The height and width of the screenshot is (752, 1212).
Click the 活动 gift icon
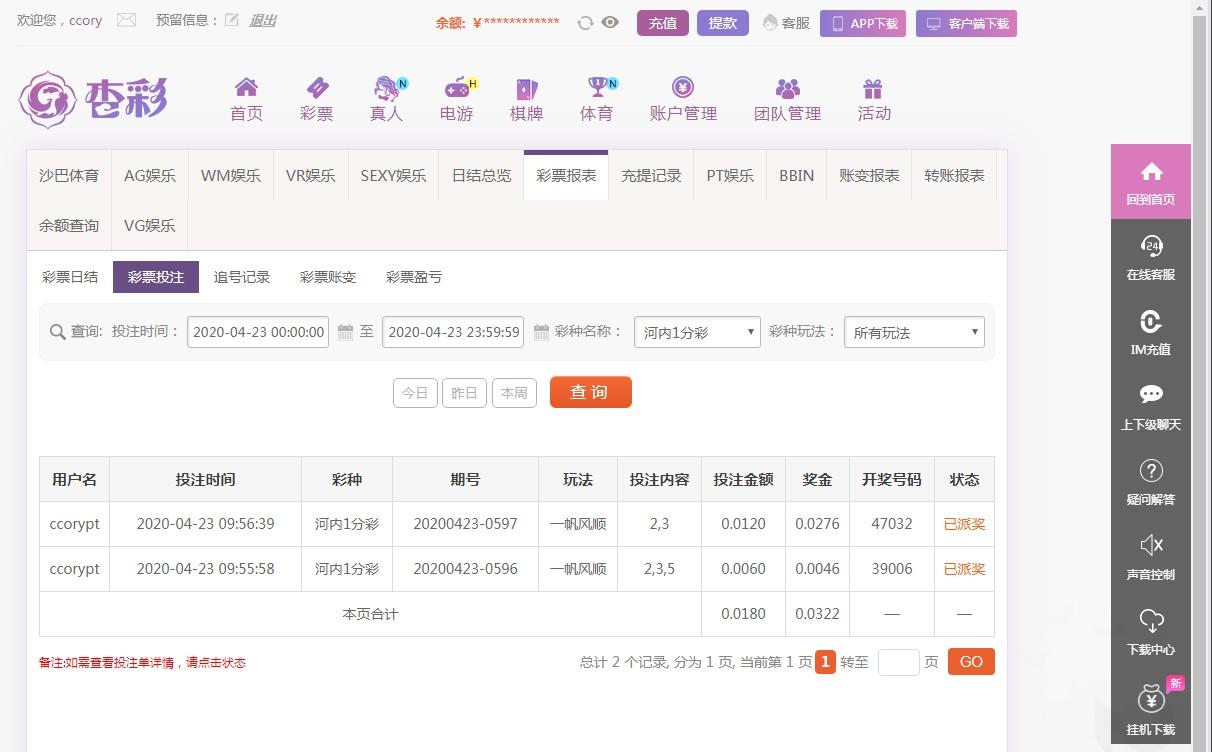pos(873,88)
